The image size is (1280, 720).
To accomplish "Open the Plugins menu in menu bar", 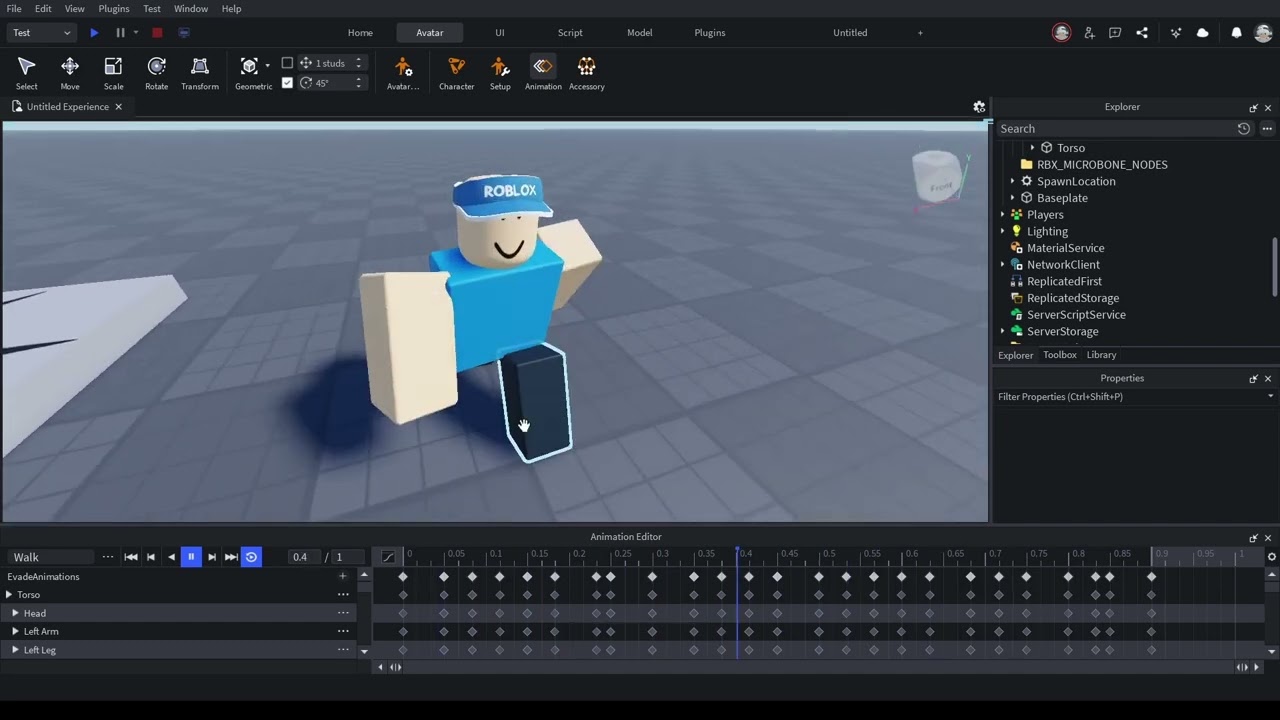I will (114, 9).
